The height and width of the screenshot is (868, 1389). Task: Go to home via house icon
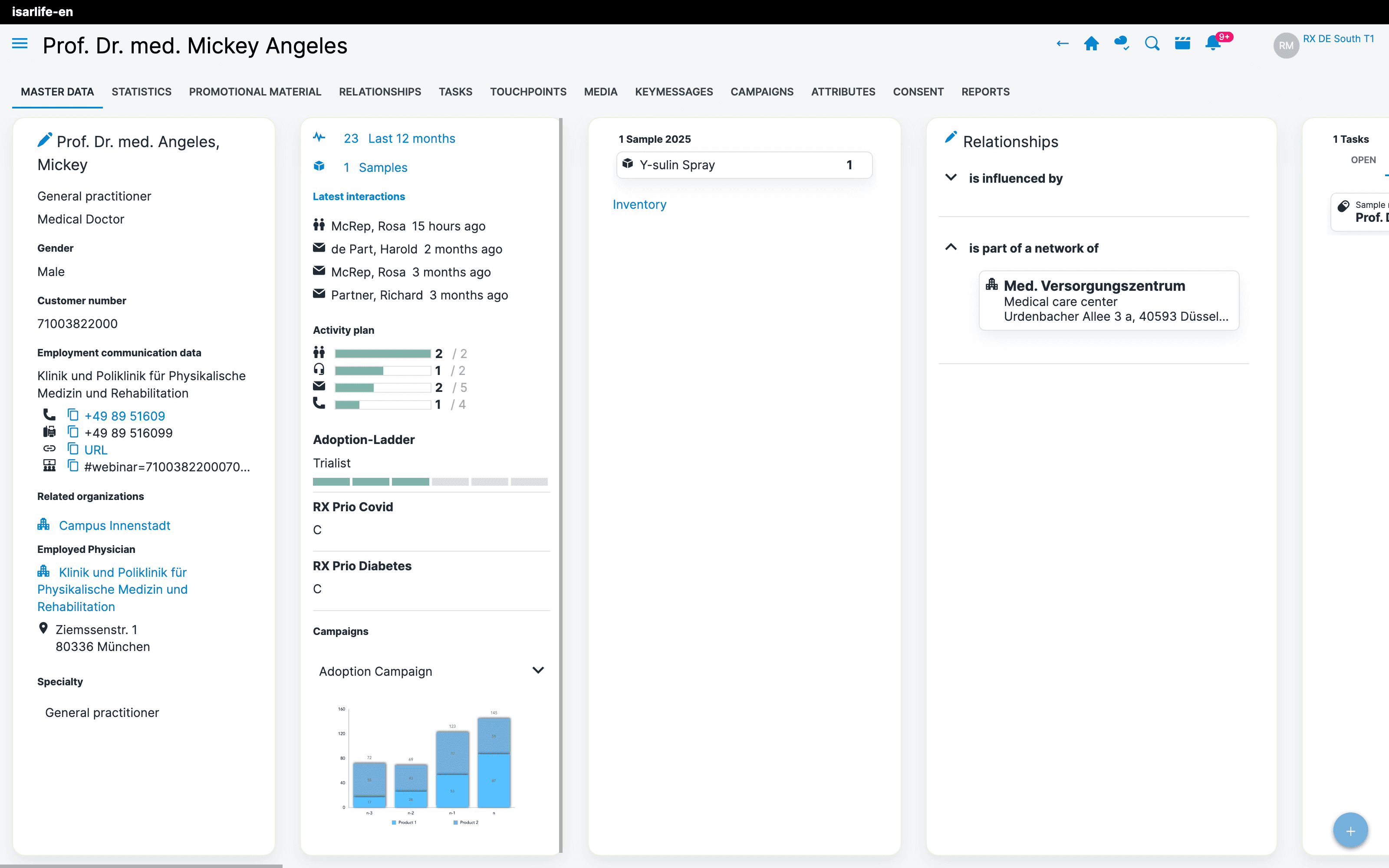click(x=1091, y=44)
